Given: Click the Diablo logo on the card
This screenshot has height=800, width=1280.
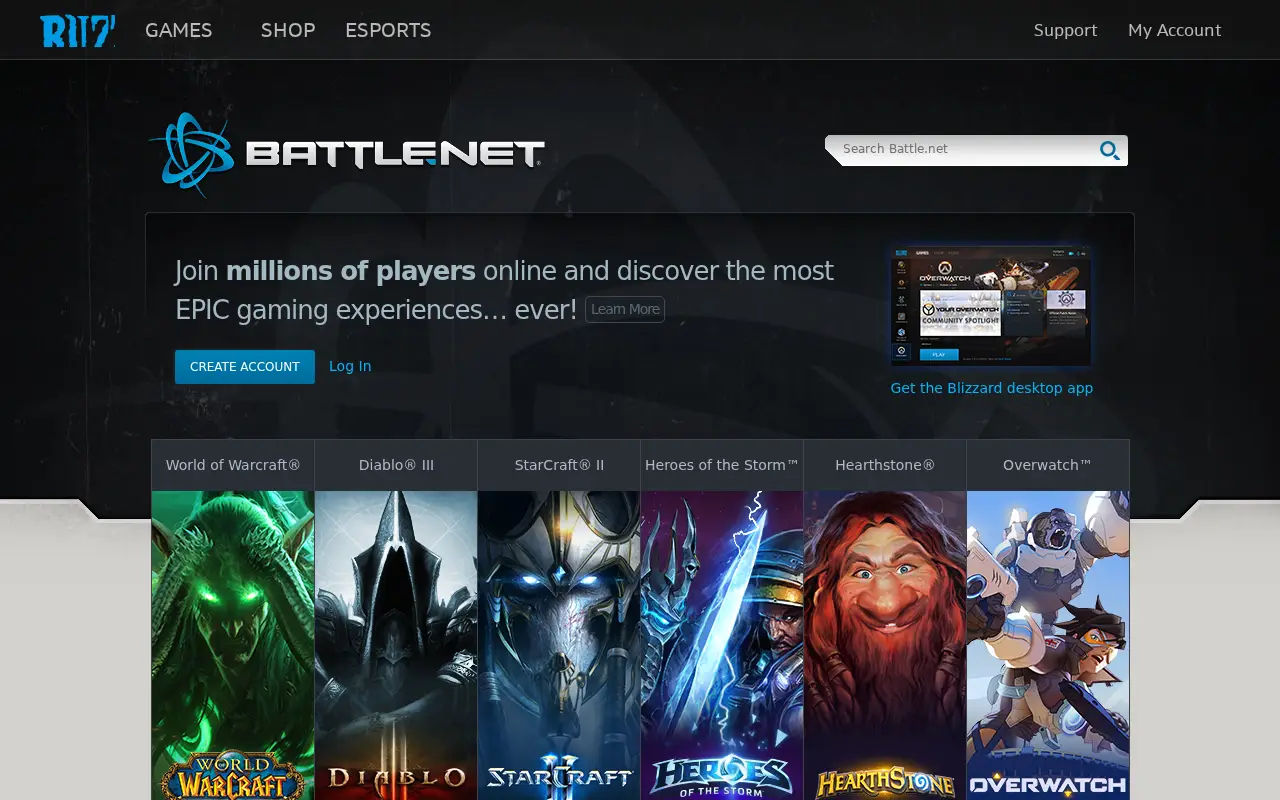Looking at the screenshot, I should click(x=396, y=776).
